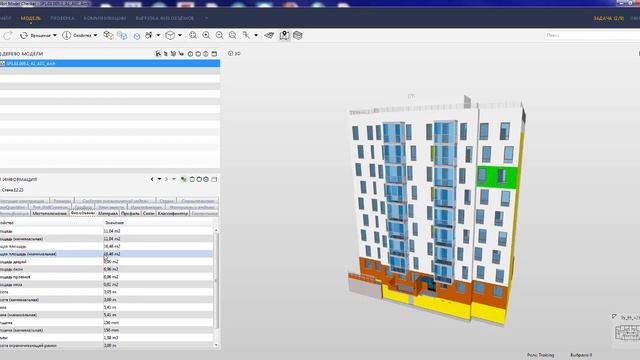Screen dimensions: 640x360
Task: Click the 'Выбрано' status bar entry
Action: (581, 355)
